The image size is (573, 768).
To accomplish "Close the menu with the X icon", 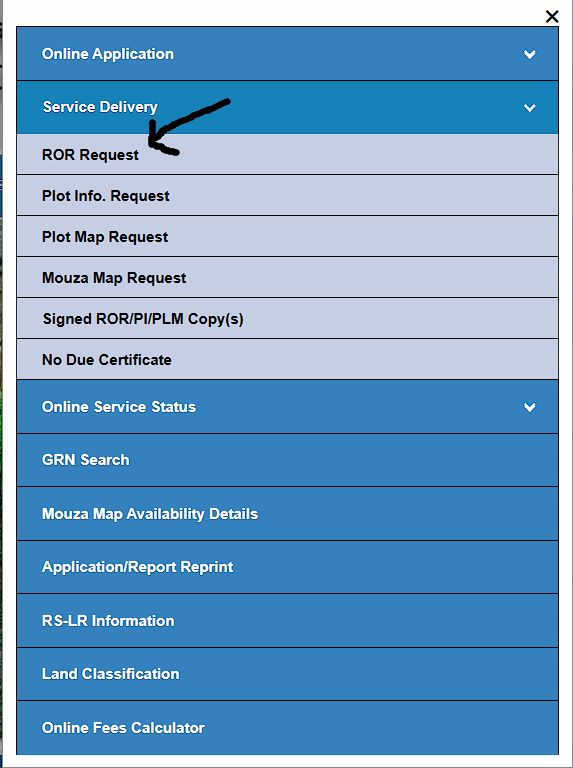I will click(x=551, y=17).
